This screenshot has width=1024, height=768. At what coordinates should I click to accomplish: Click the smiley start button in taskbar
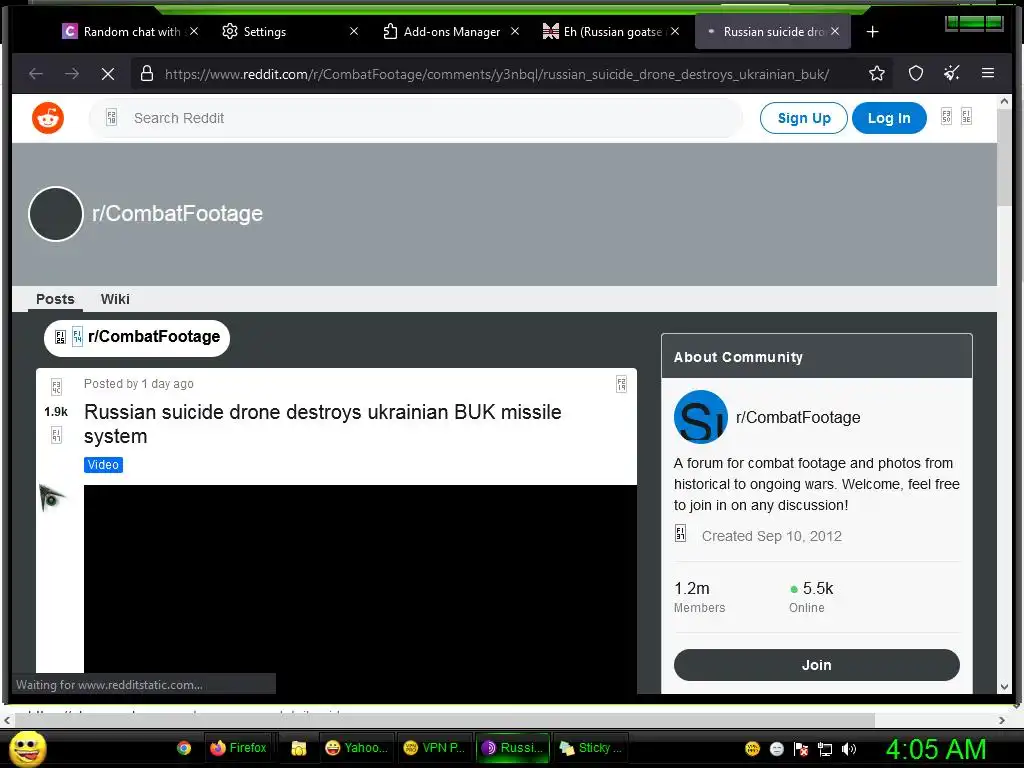27,748
